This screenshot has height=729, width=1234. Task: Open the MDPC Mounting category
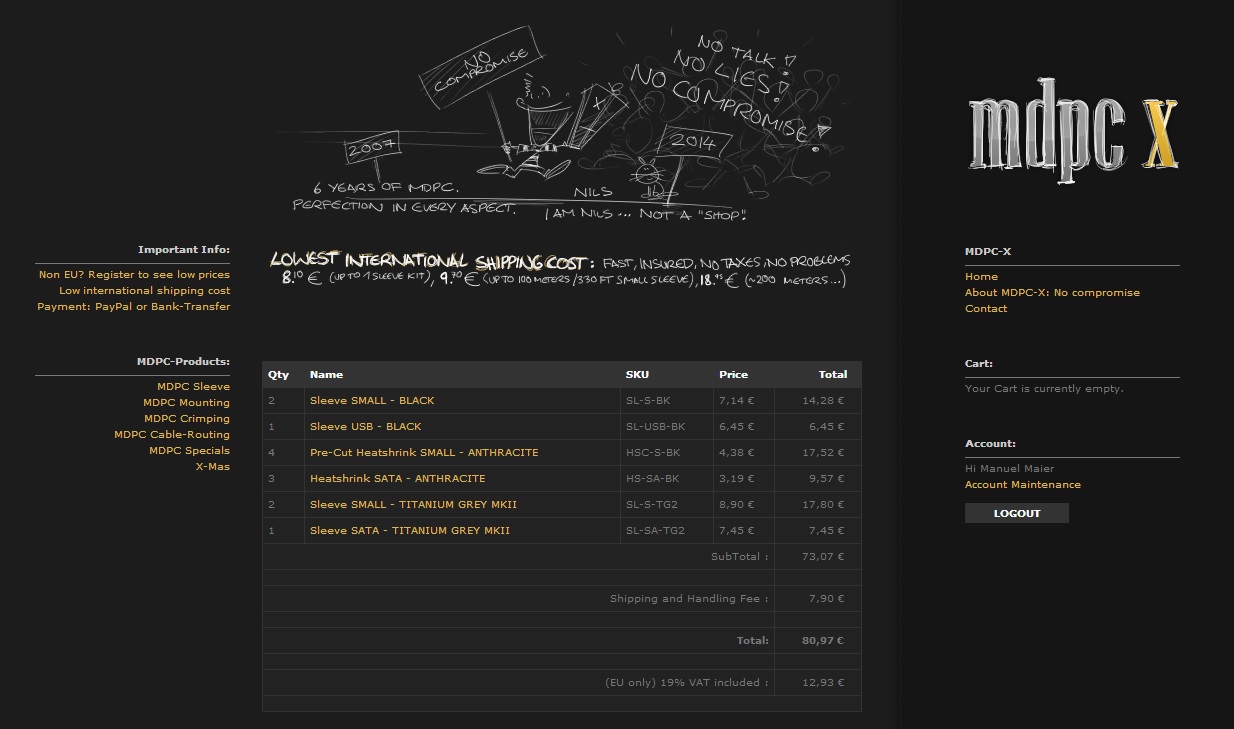click(x=186, y=403)
